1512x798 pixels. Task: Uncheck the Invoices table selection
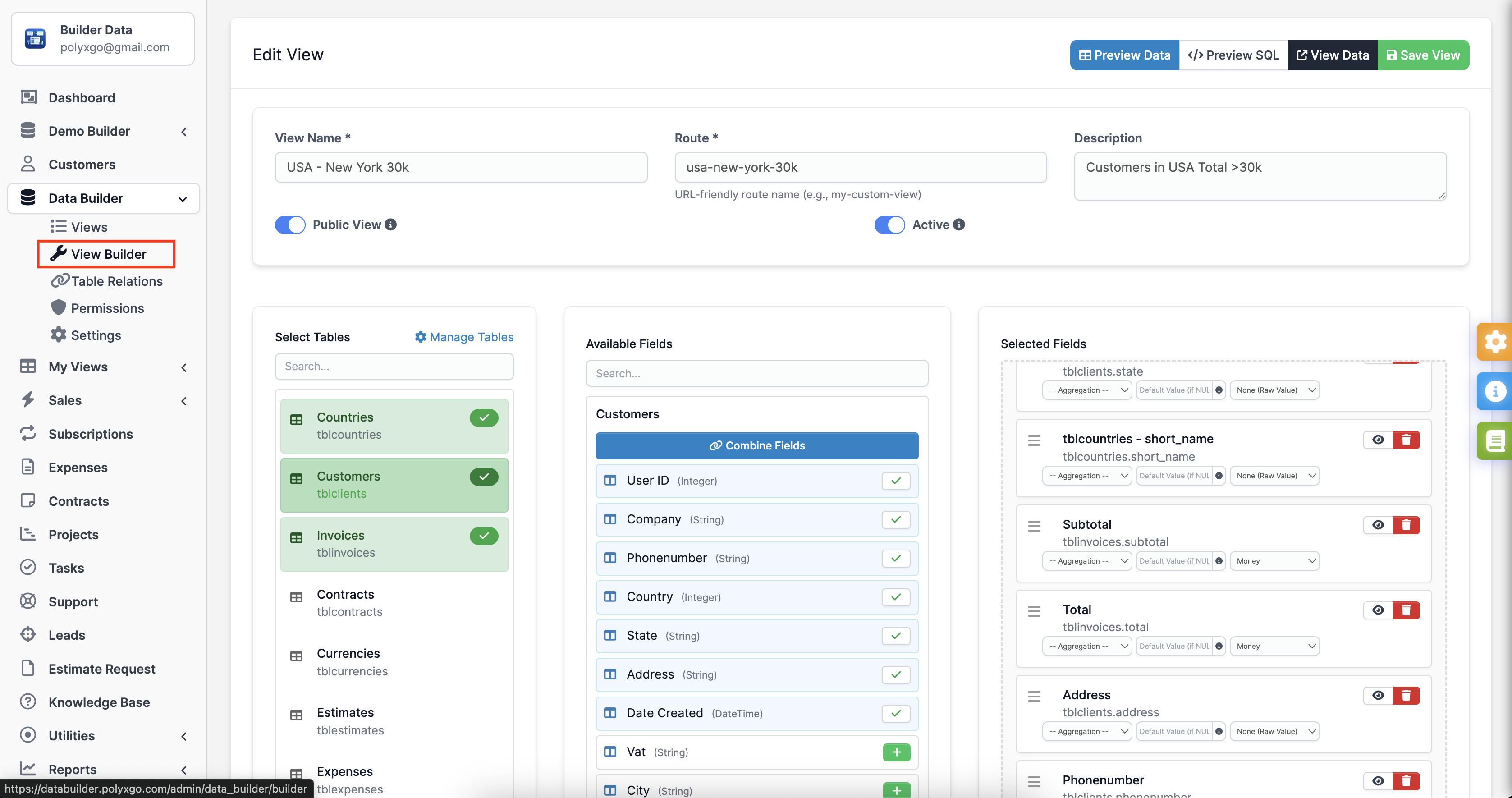click(x=484, y=536)
